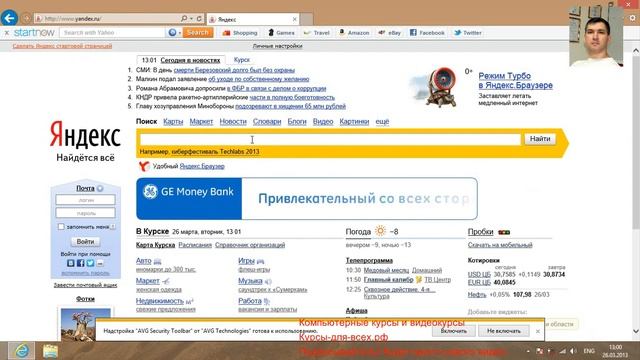Click the Найти button
Screen dimensions: 640x360
point(540,139)
